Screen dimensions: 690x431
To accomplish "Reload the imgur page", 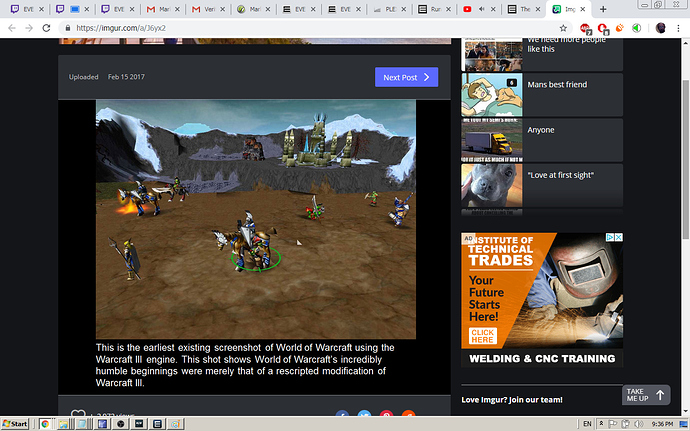I will click(46, 28).
